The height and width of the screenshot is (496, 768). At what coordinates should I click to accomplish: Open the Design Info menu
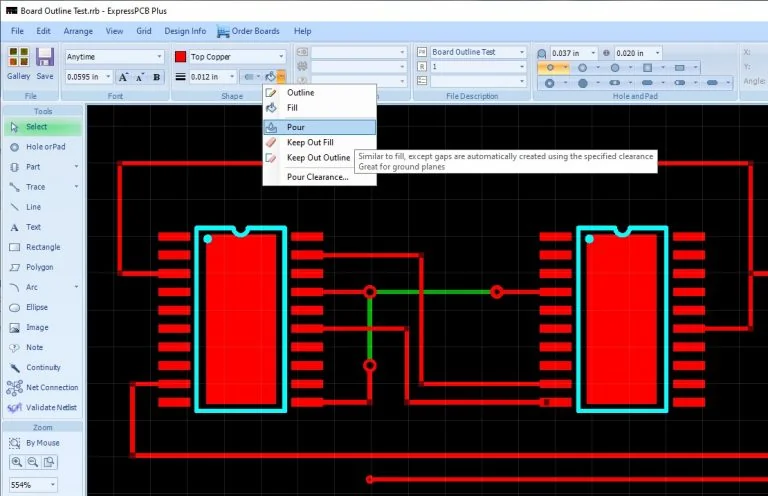pos(185,31)
